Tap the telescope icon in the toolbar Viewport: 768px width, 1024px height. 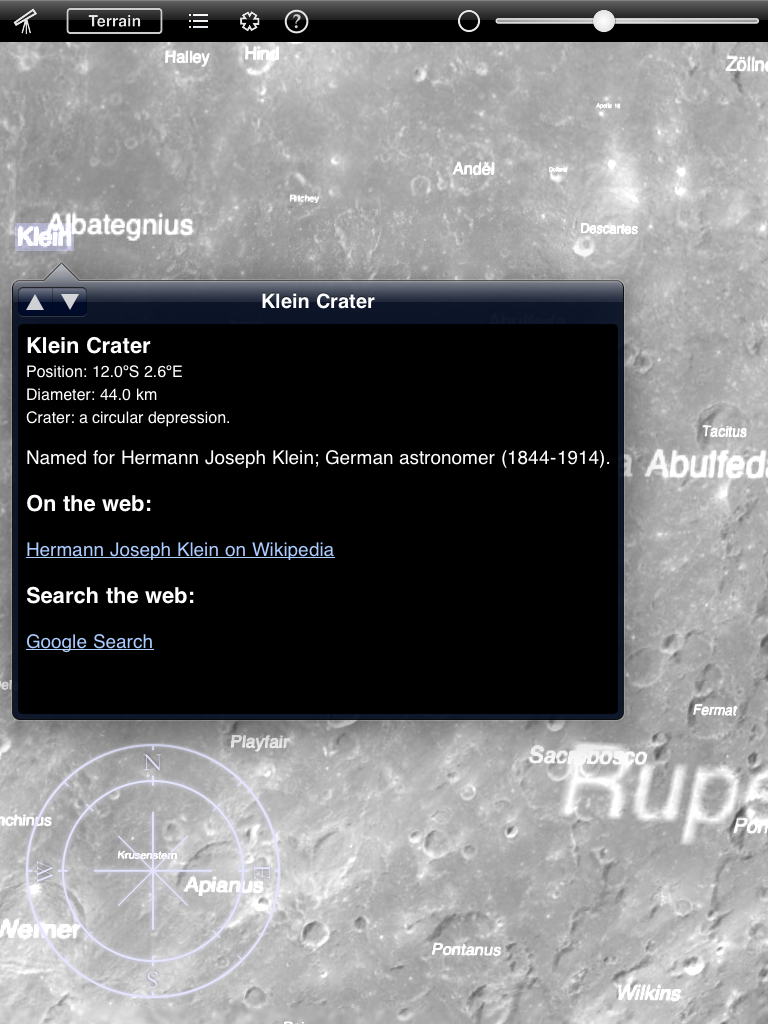[26, 21]
